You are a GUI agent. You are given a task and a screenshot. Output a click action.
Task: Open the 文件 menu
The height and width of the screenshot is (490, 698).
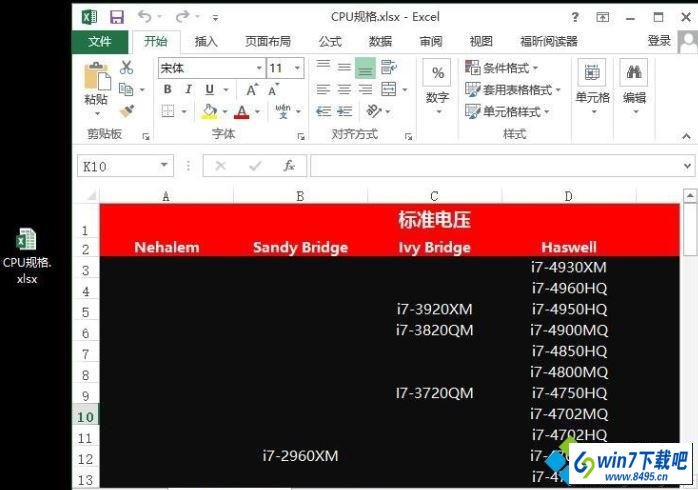[x=100, y=42]
